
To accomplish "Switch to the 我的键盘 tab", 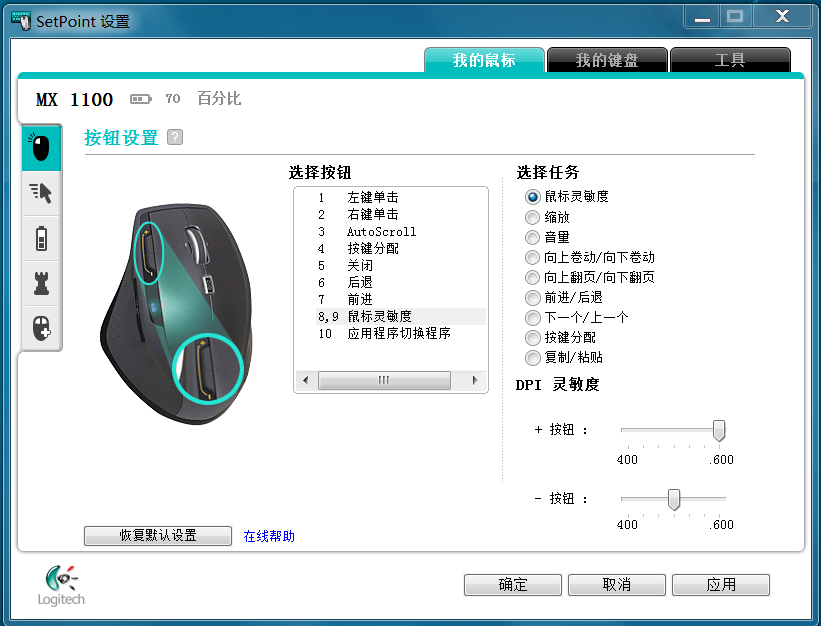I will coord(607,60).
